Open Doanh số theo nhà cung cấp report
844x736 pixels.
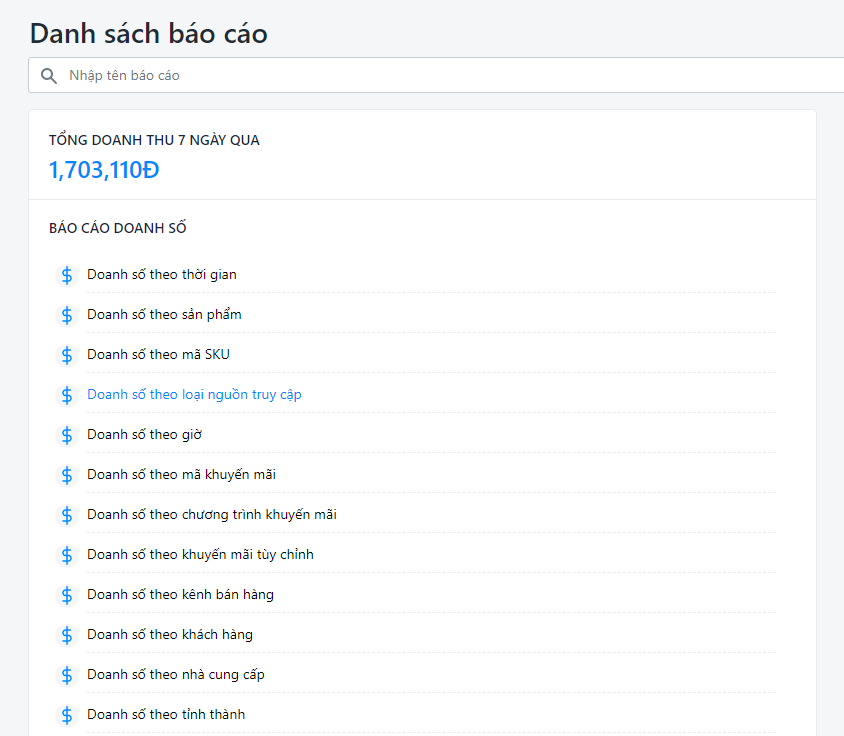click(176, 674)
